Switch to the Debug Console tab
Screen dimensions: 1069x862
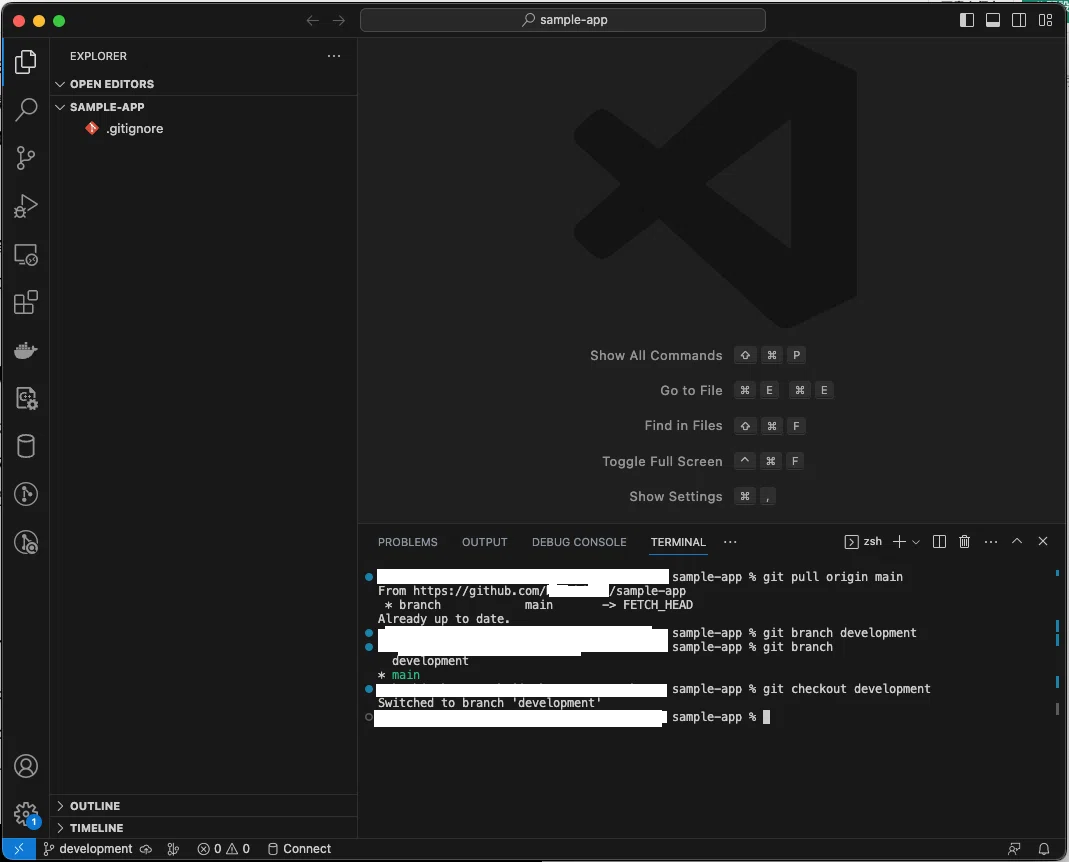(579, 542)
